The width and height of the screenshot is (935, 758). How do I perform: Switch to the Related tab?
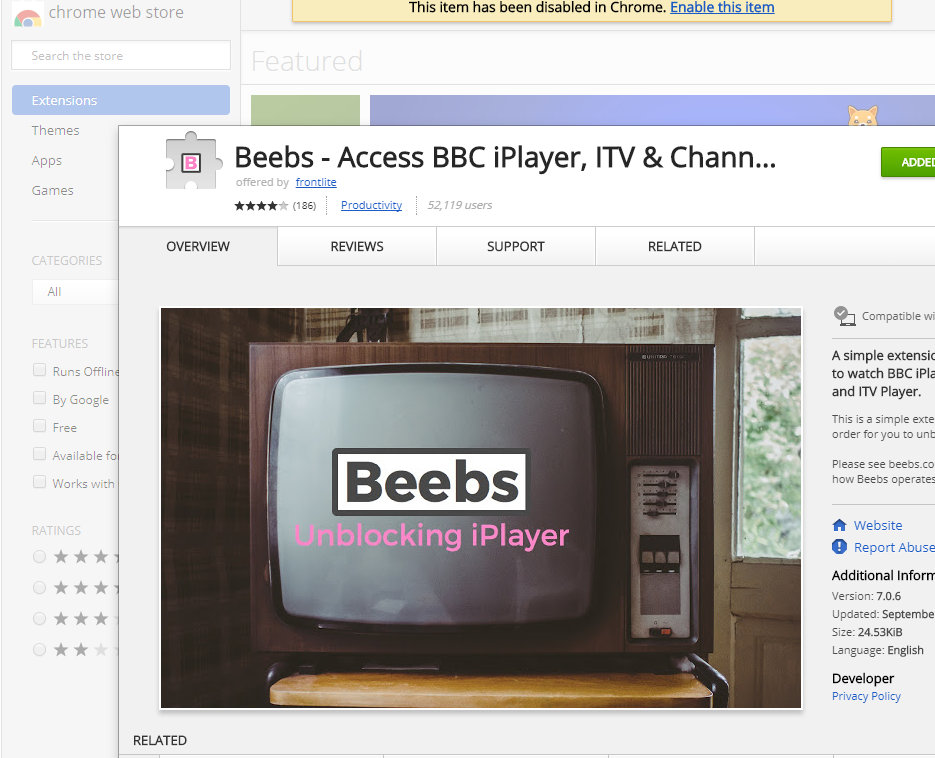pos(674,246)
